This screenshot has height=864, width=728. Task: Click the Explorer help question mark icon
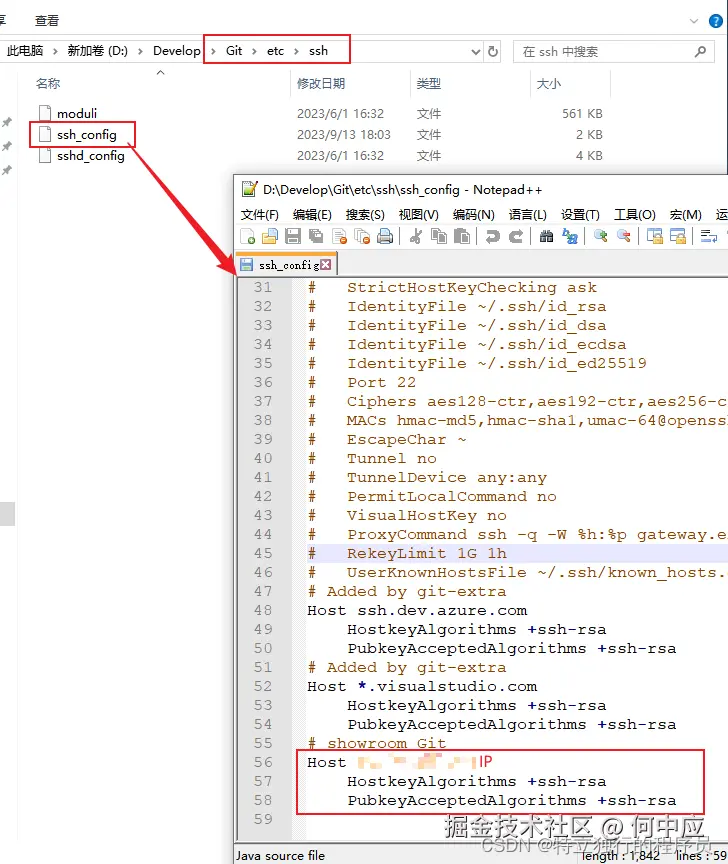[715, 21]
